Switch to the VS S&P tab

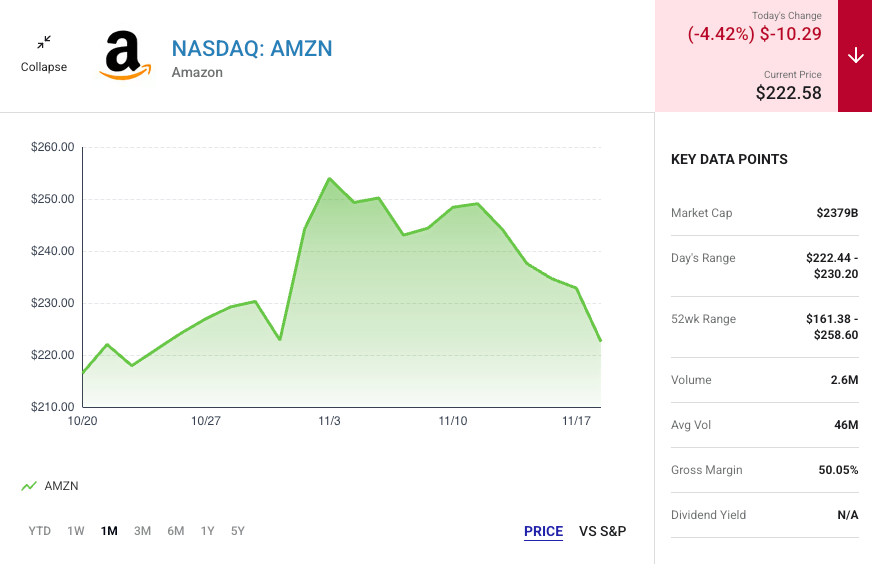602,531
